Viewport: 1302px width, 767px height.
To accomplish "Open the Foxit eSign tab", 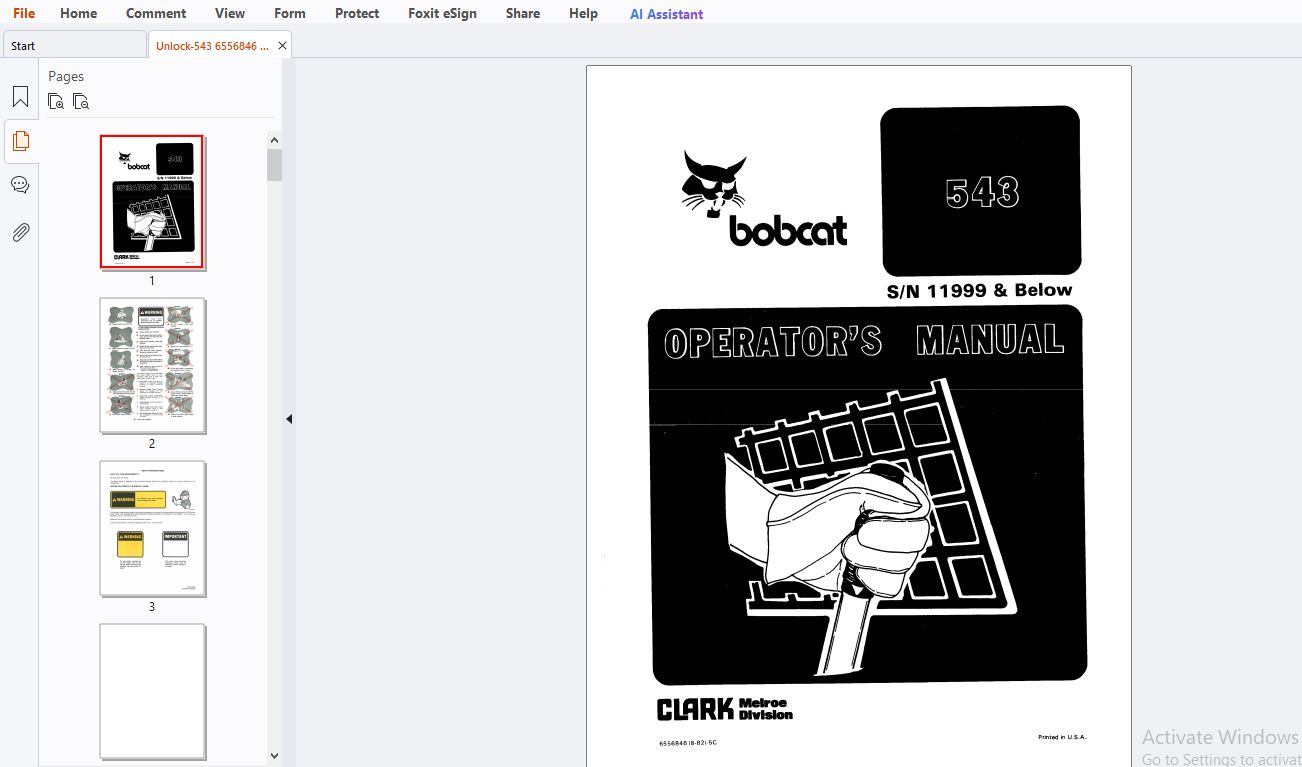I will click(x=442, y=13).
